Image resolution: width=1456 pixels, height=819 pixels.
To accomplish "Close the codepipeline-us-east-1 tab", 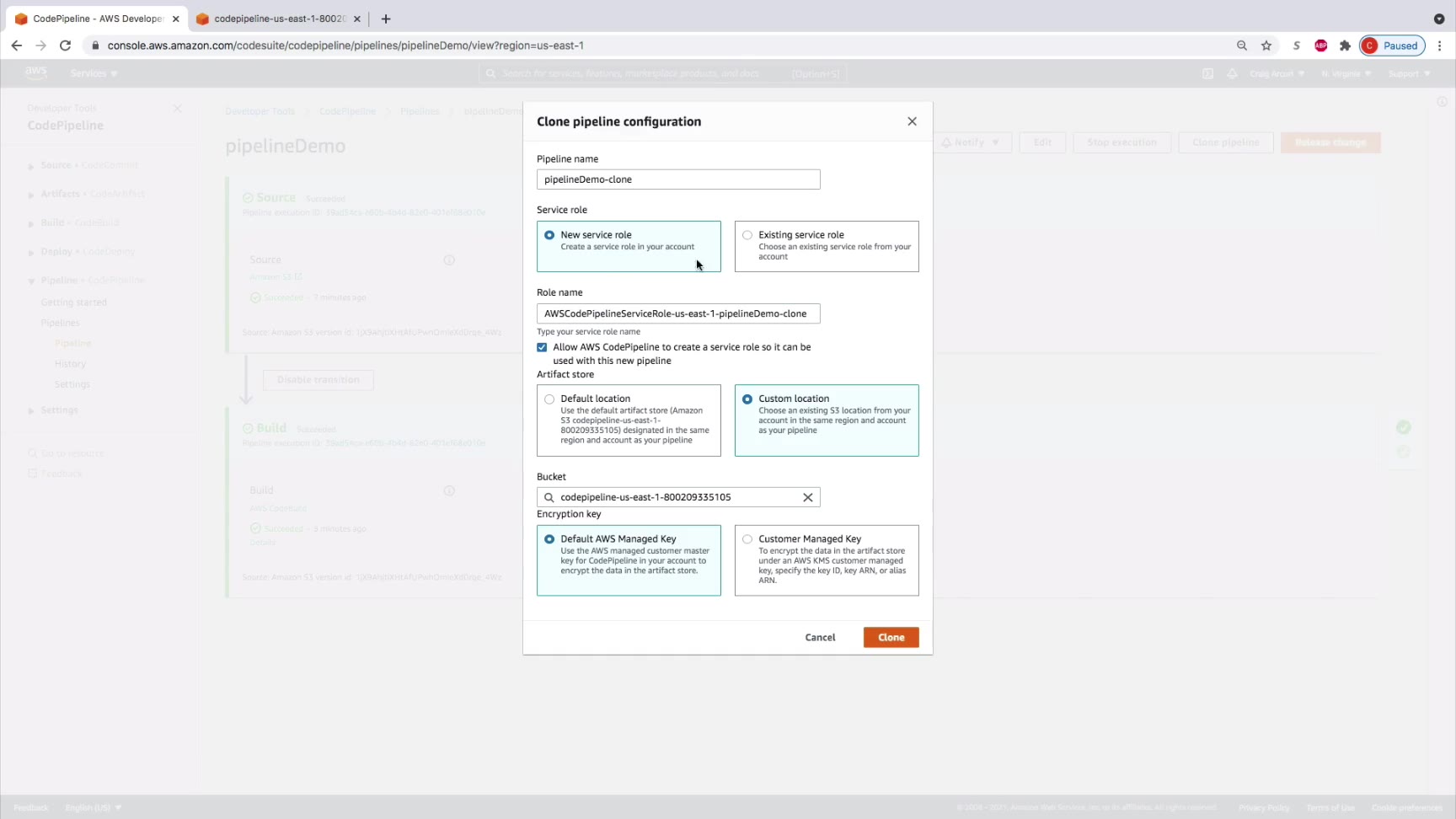I will [356, 19].
